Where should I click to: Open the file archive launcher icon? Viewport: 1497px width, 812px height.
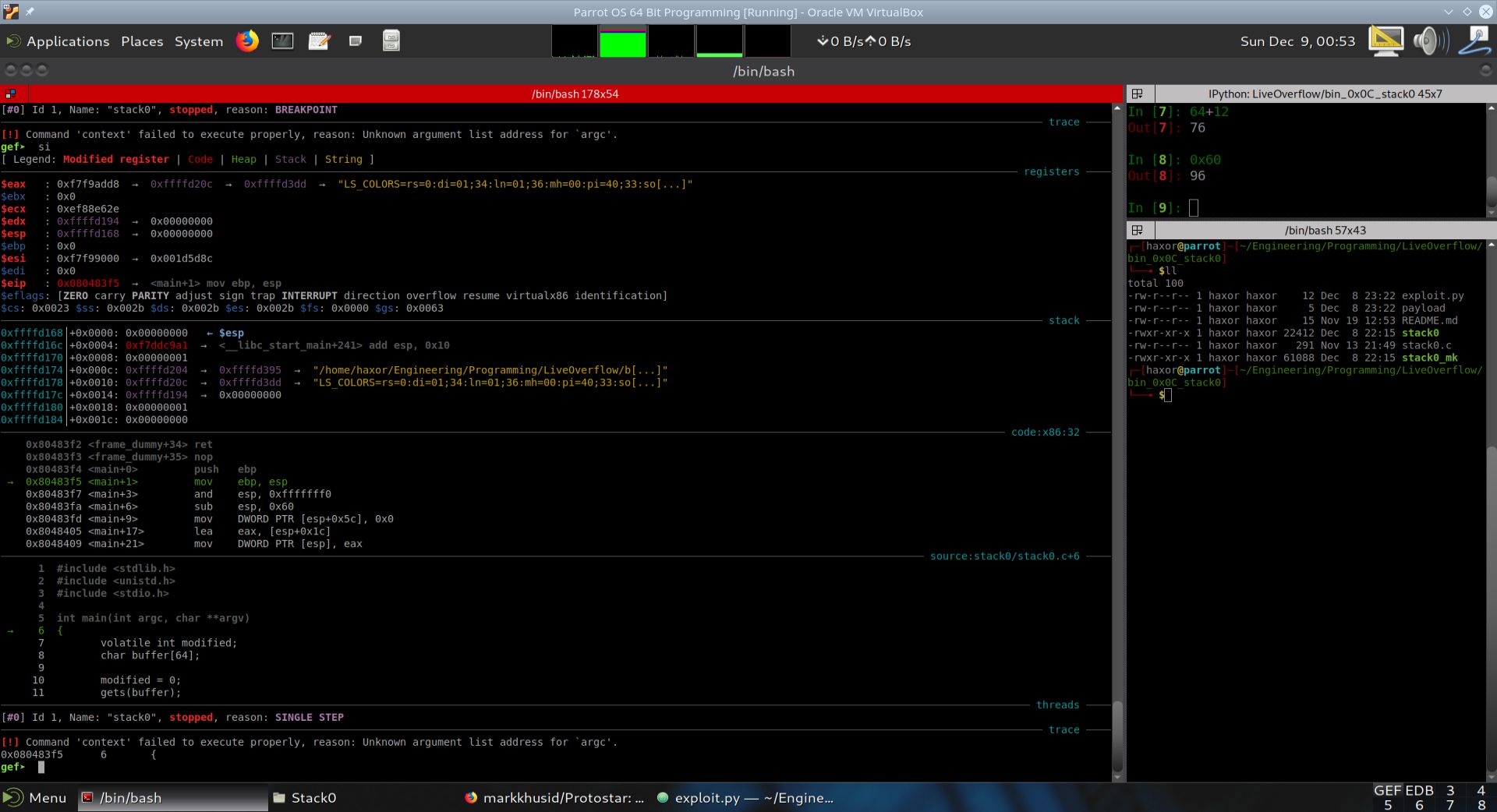coord(391,41)
